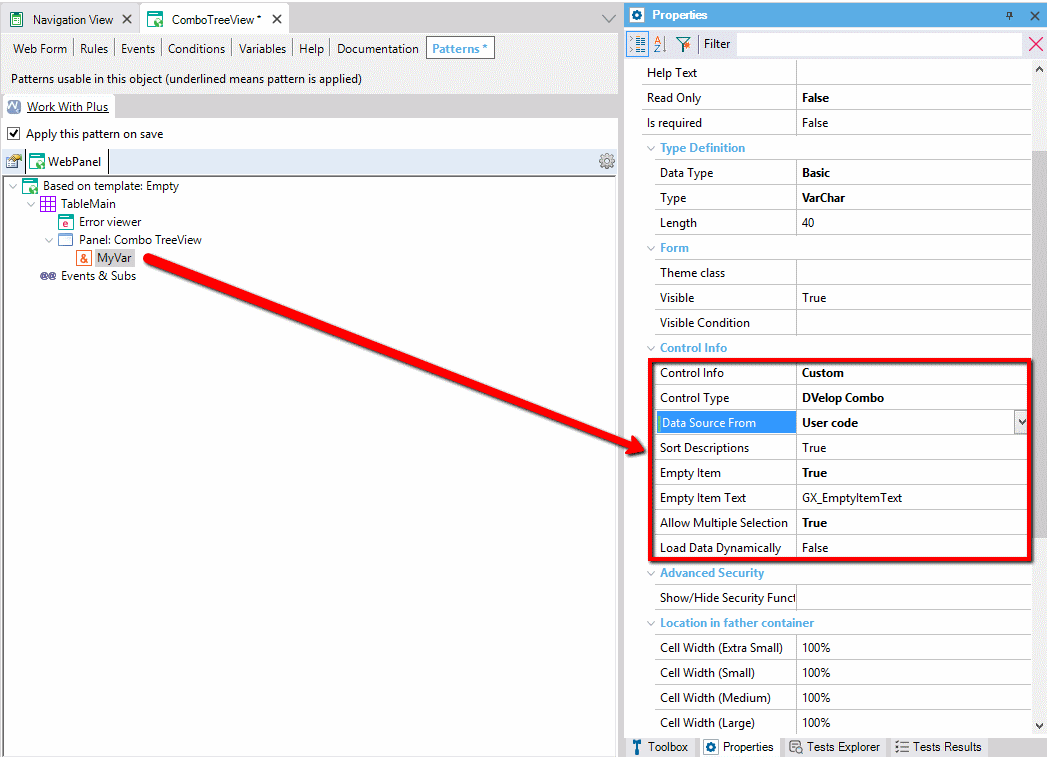Click the categorized view icon in Properties
Screen dimensions: 1047x757
637,44
